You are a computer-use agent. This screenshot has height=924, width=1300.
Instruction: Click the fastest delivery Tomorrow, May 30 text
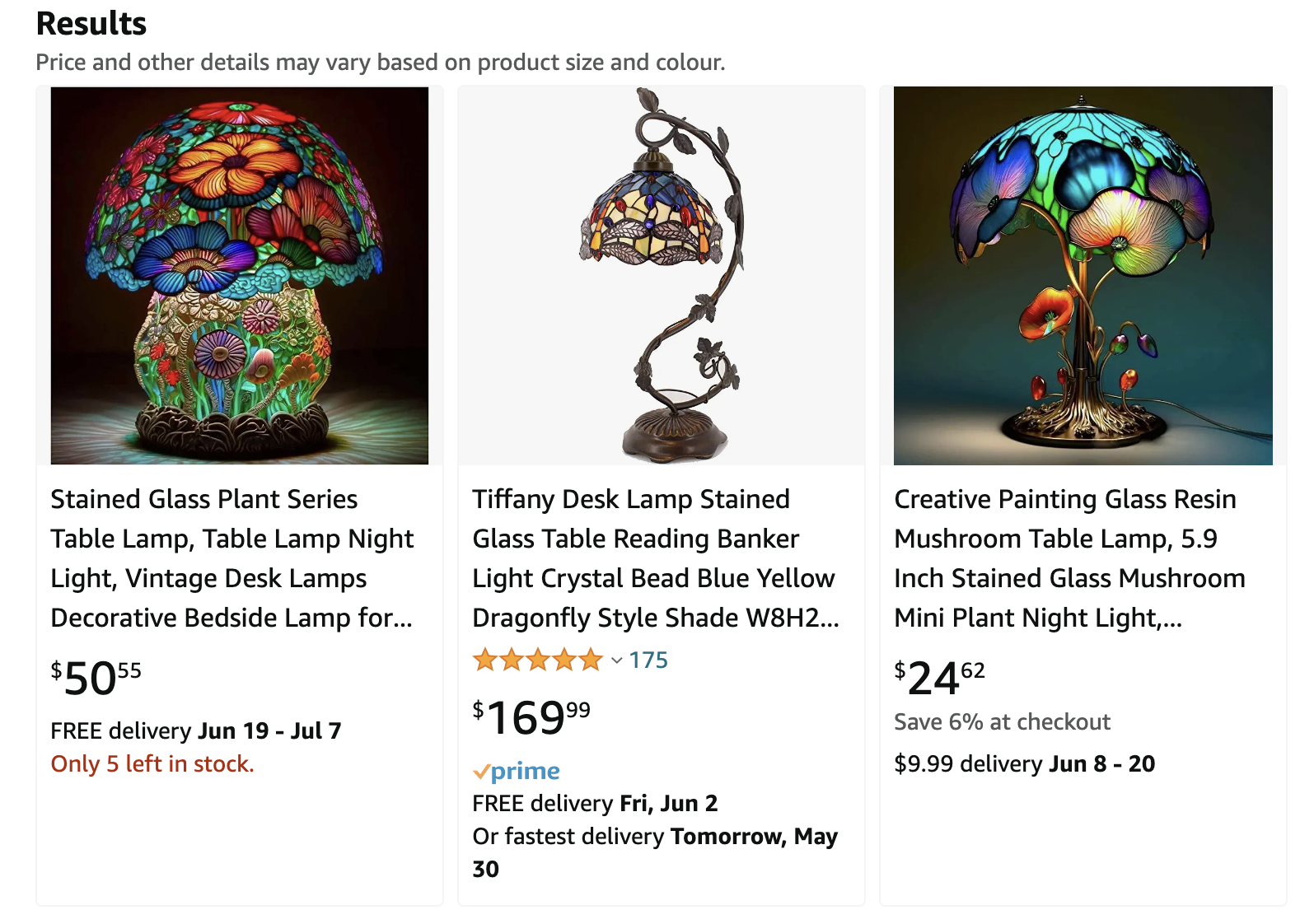pos(655,852)
